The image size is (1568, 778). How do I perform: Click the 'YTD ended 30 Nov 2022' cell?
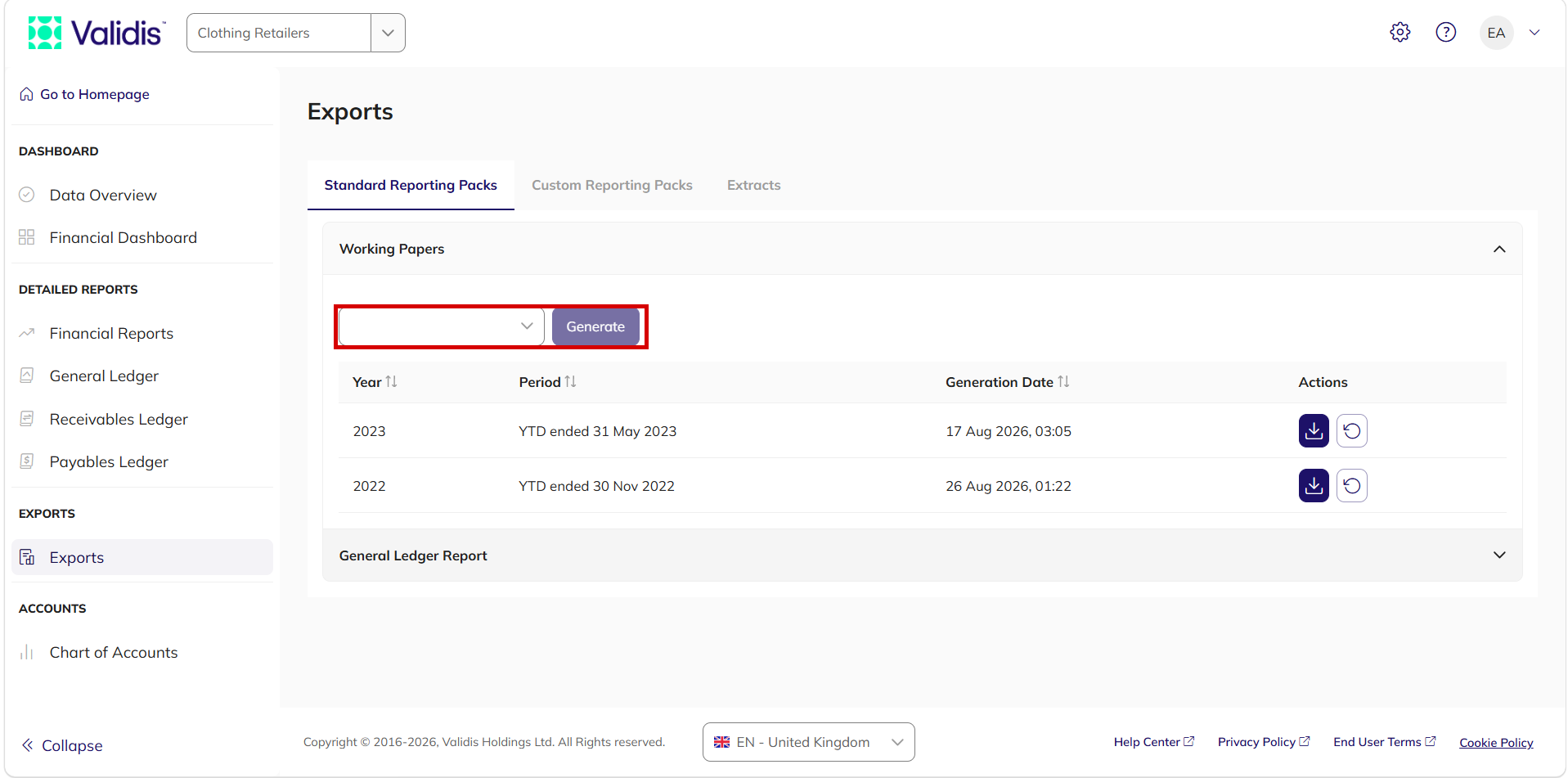596,486
